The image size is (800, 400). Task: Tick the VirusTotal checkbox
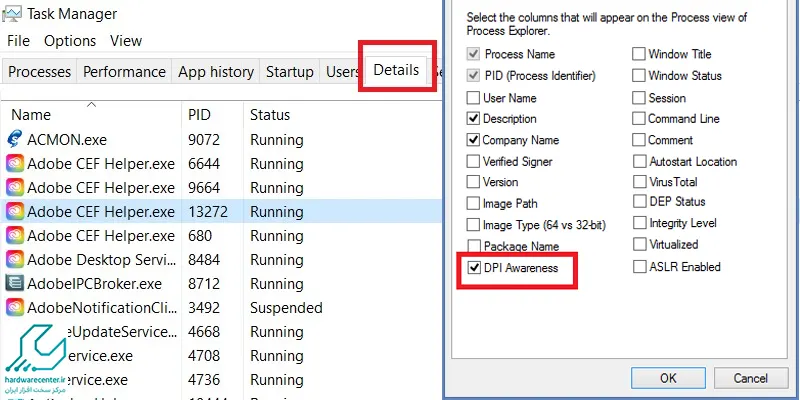(639, 182)
